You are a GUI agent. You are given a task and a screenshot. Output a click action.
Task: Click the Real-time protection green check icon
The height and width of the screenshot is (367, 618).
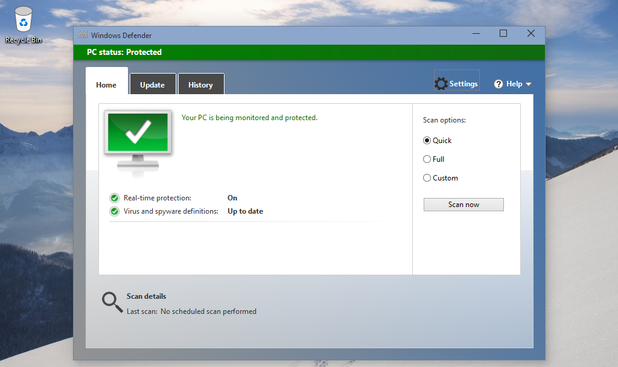pos(114,198)
